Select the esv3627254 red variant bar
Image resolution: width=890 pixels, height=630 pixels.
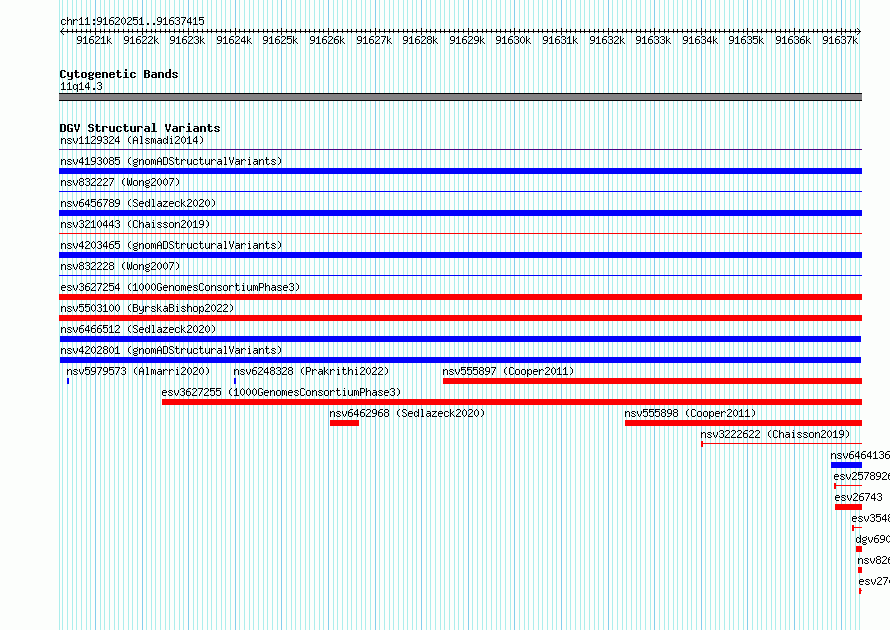point(460,297)
